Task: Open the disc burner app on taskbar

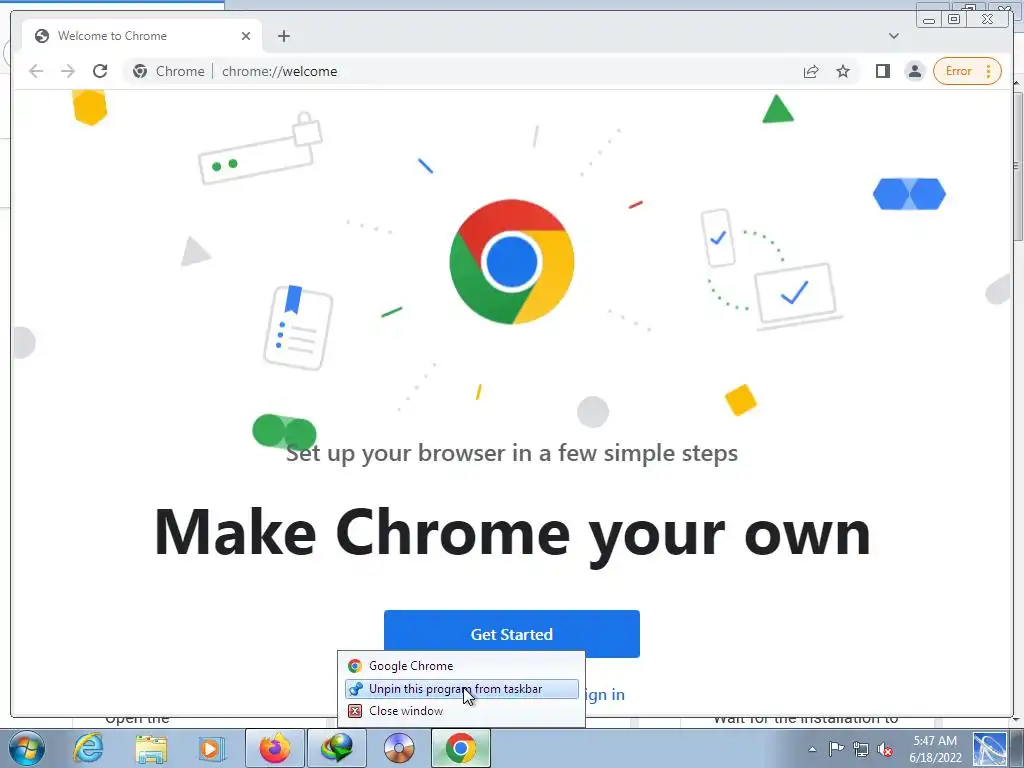Action: tap(398, 748)
